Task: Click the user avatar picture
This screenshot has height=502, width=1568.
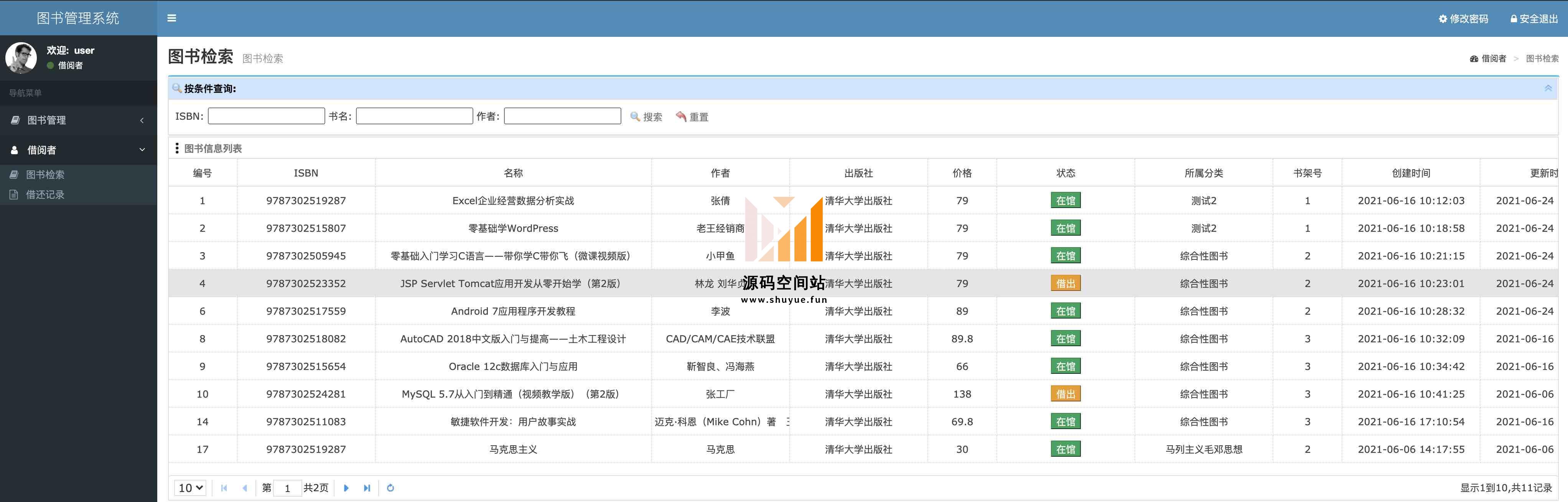Action: click(21, 58)
